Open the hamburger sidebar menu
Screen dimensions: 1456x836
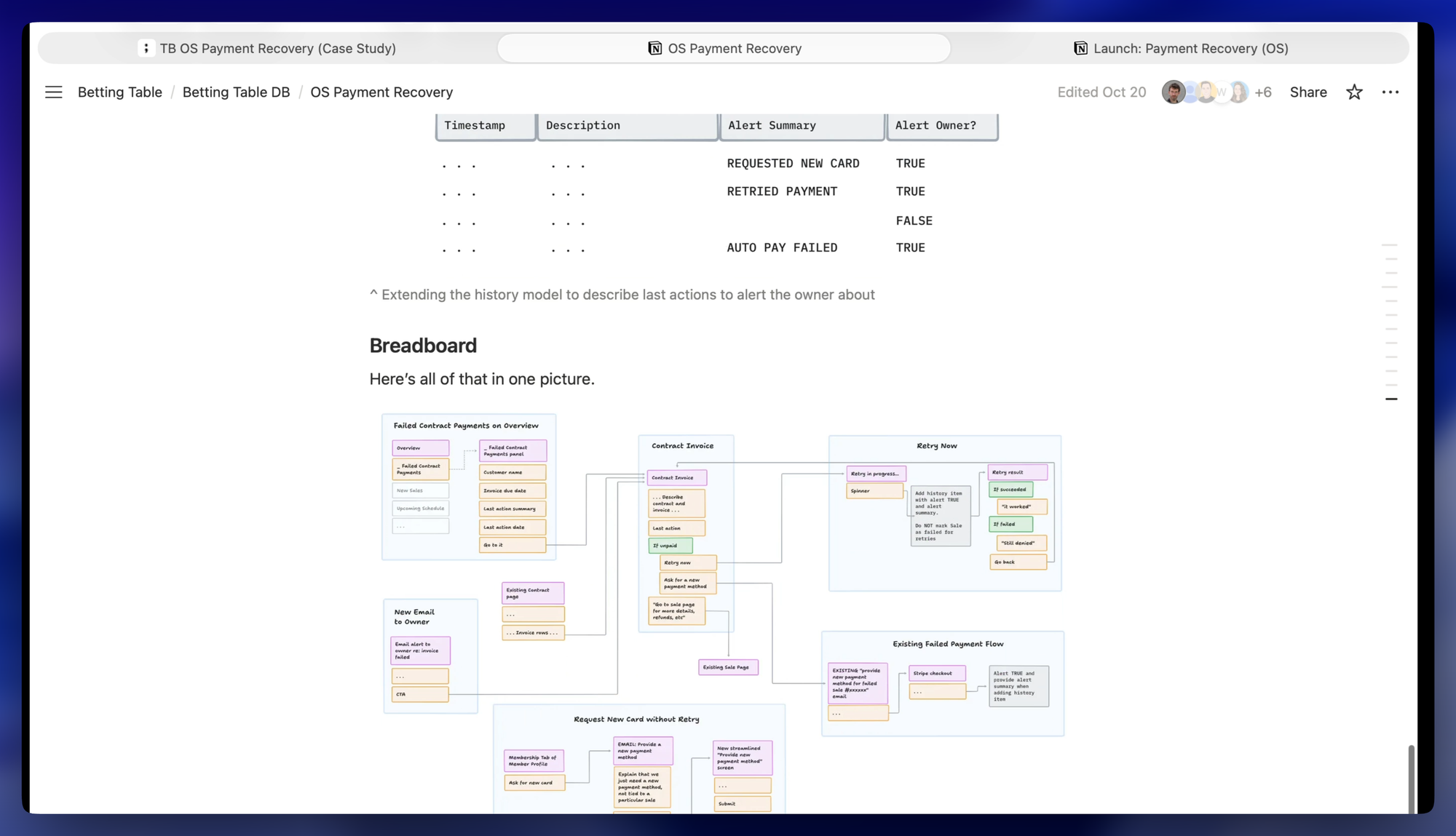(53, 92)
